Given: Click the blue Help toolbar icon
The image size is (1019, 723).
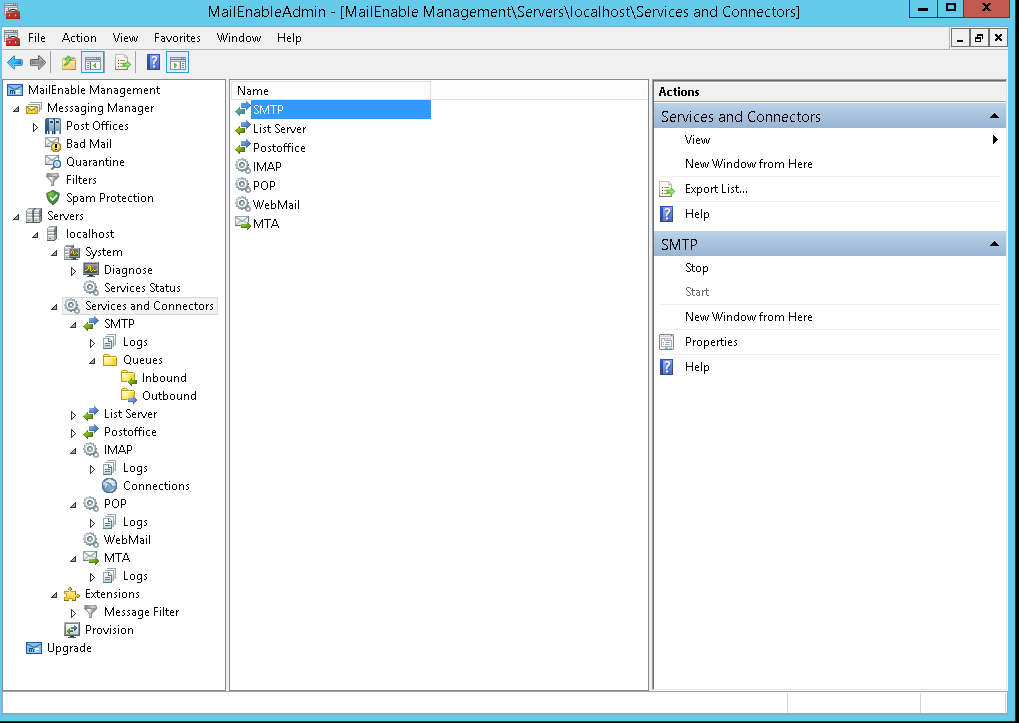Looking at the screenshot, I should point(153,63).
